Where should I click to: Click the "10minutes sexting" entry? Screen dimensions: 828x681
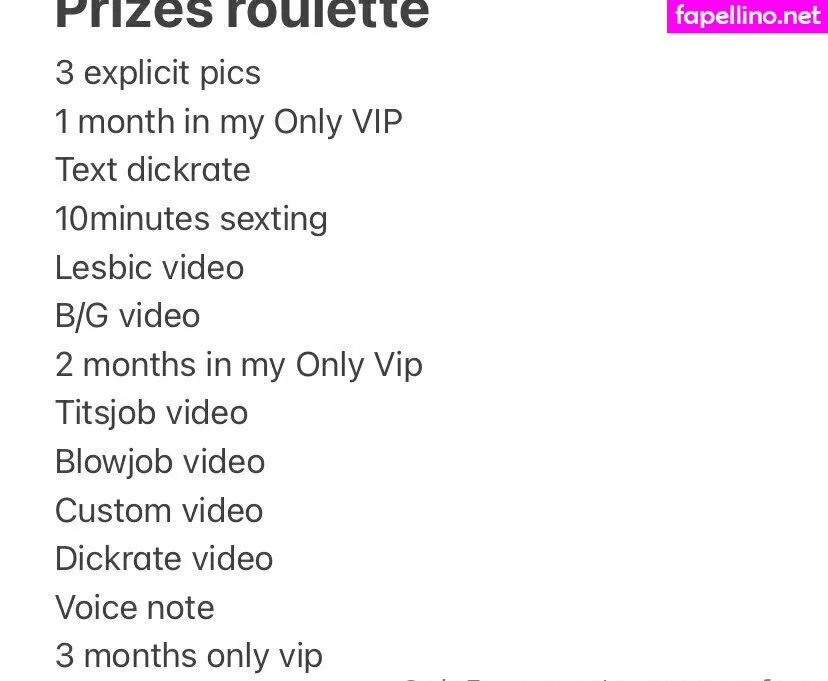point(191,219)
